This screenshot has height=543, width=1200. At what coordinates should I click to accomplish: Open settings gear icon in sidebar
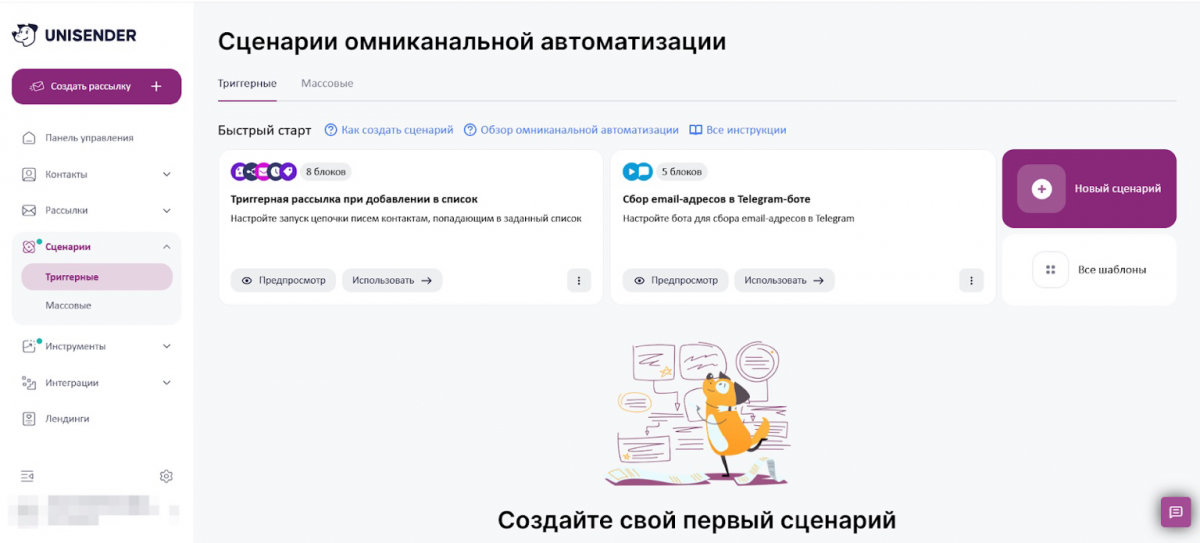[166, 476]
